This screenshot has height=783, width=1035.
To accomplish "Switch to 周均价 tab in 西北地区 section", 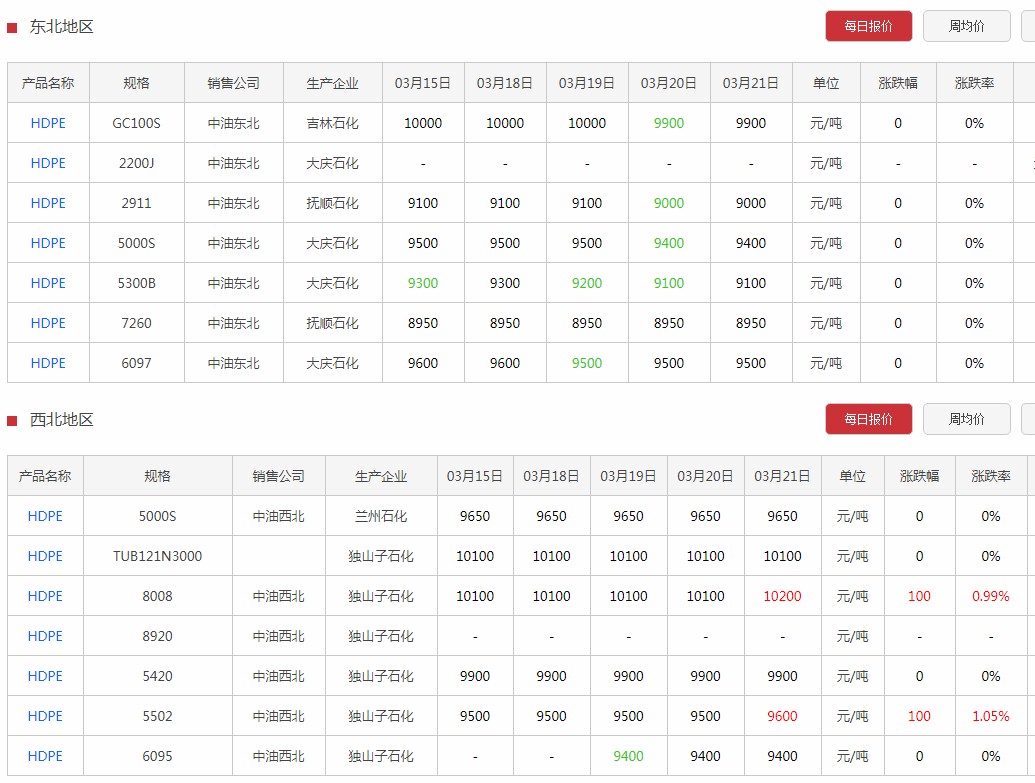I will tap(966, 419).
